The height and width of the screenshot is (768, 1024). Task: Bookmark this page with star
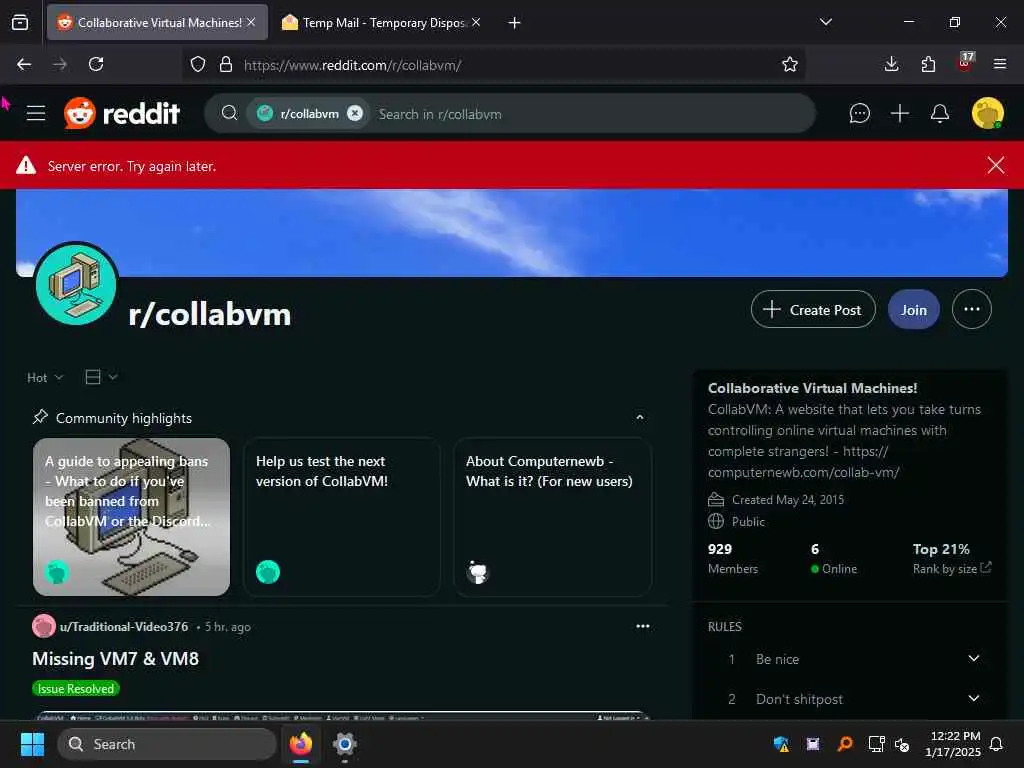pos(790,64)
